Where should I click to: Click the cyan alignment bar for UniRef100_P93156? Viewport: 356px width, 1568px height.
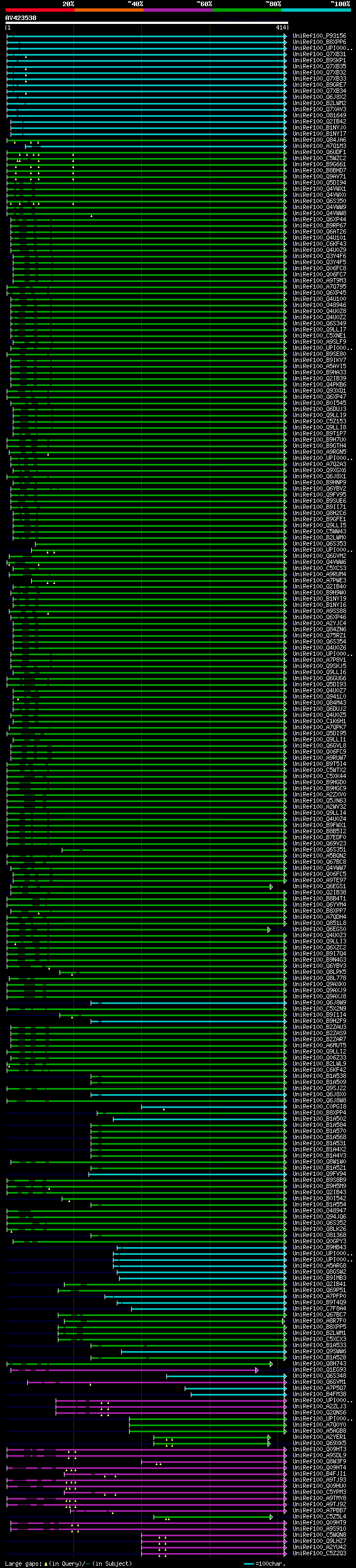click(x=147, y=37)
